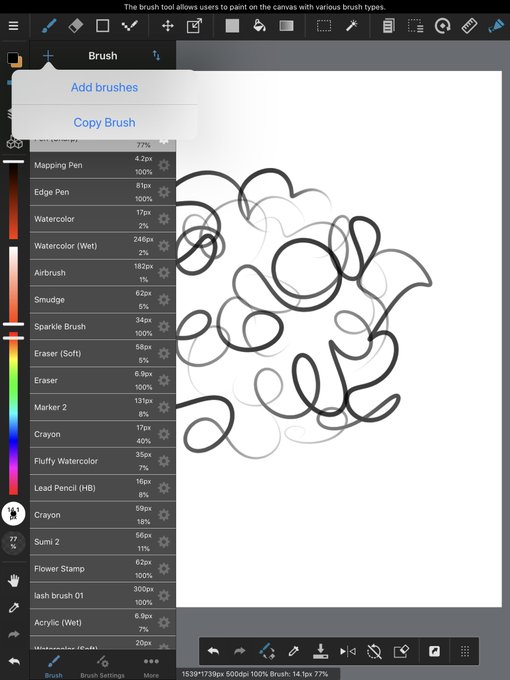Toggle brush/eraser switch in bottom toolbar
This screenshot has height=680, width=510.
click(267, 651)
